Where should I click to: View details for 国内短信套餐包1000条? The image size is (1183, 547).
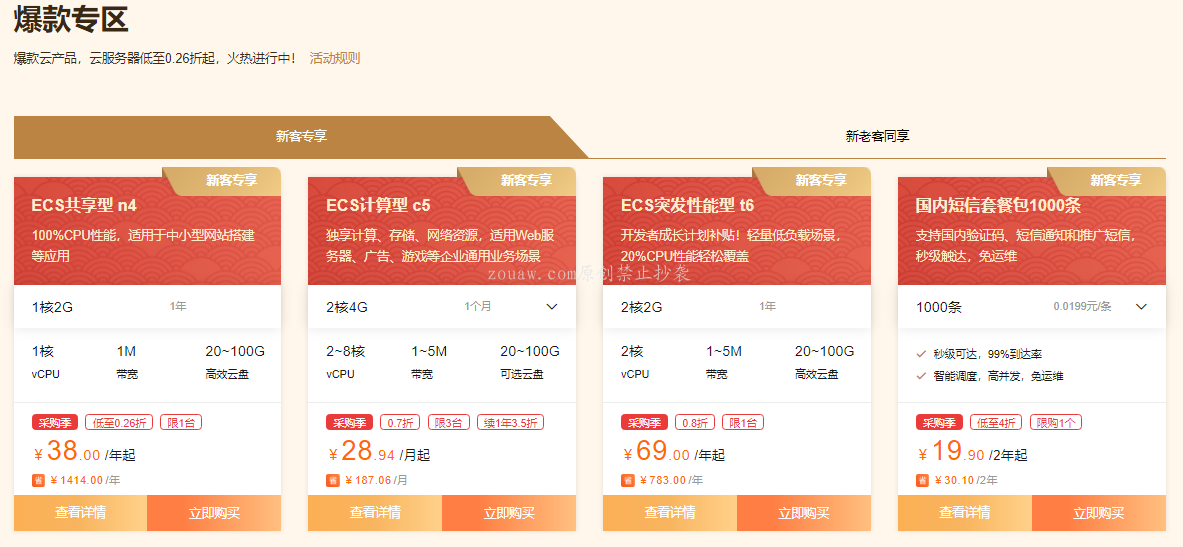[964, 513]
